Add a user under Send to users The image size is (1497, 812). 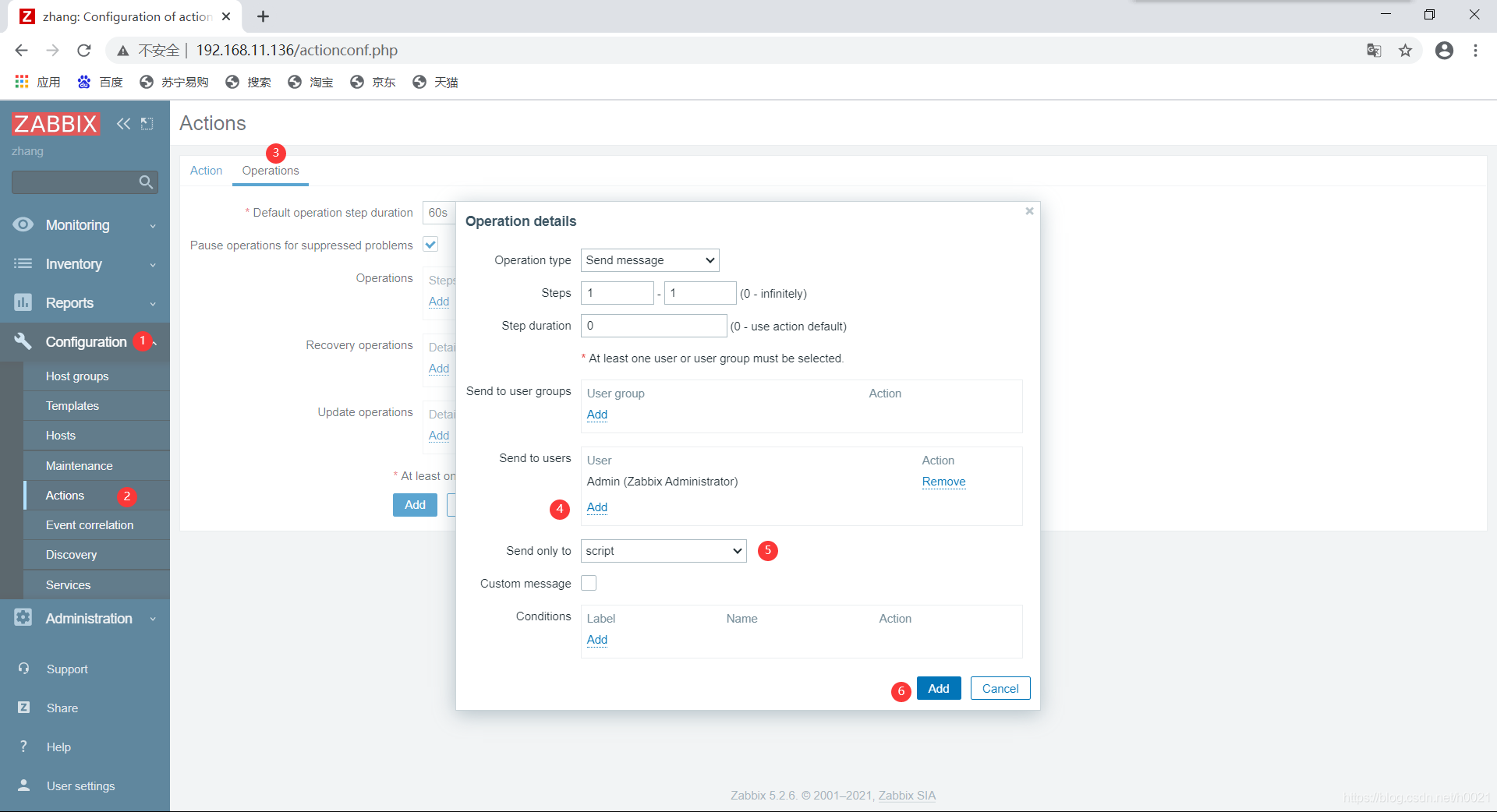(x=597, y=507)
